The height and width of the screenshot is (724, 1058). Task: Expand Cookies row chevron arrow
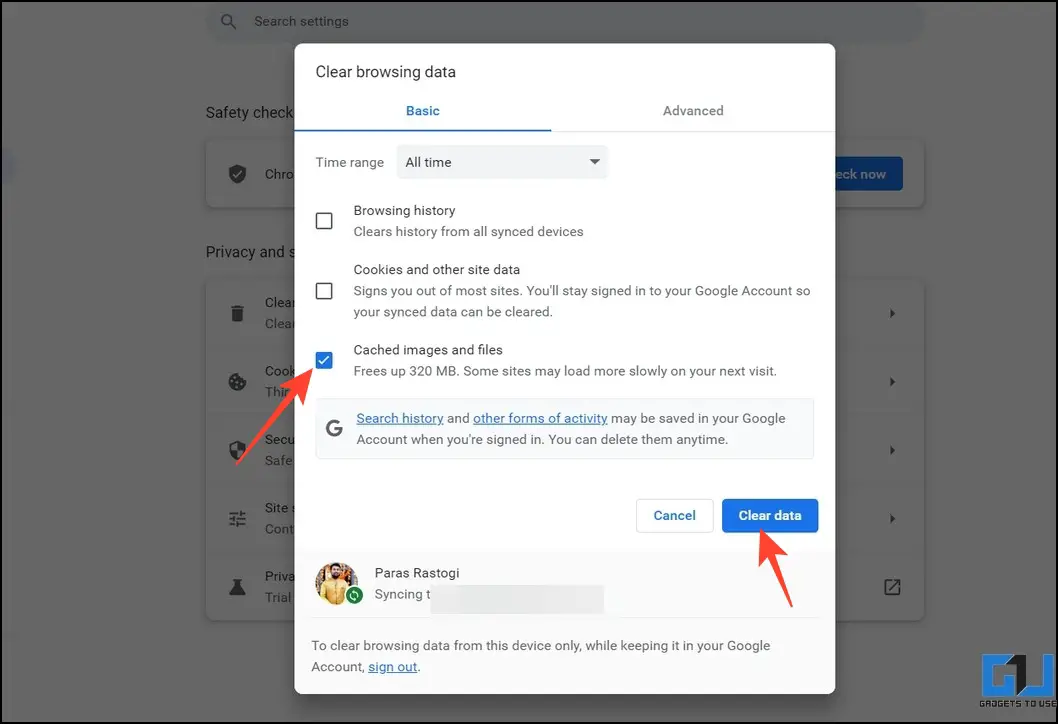click(x=892, y=382)
